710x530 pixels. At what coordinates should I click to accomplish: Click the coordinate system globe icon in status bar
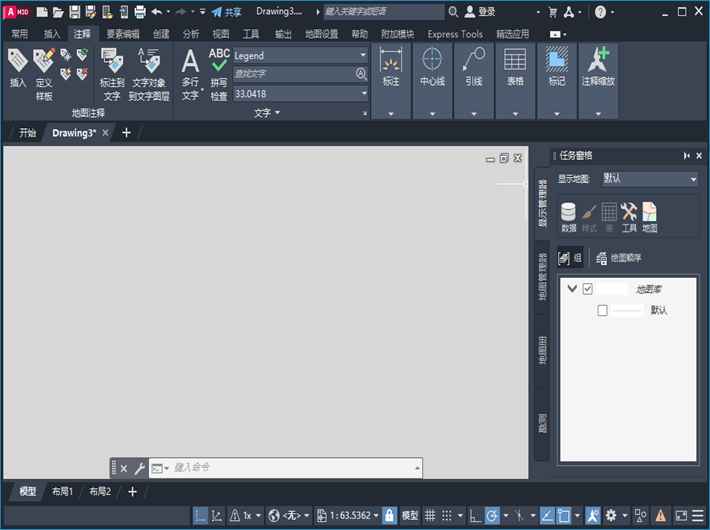pos(273,516)
